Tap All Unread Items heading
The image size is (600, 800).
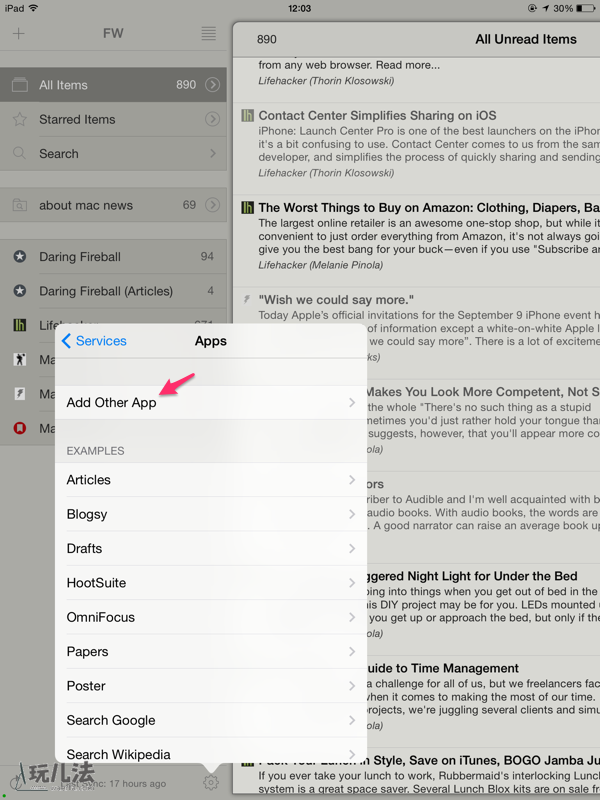[526, 39]
